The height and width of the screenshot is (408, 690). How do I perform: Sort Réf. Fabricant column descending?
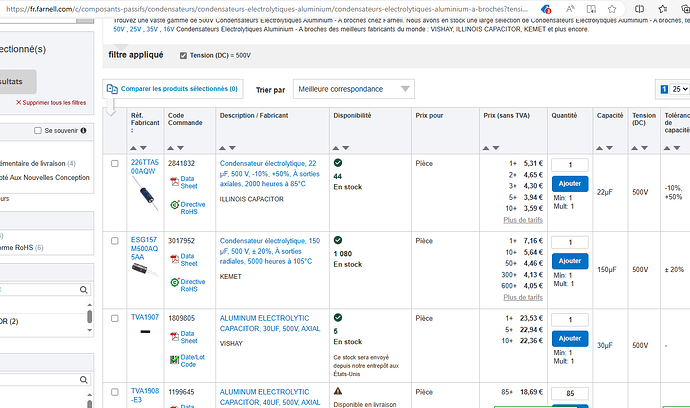point(143,148)
